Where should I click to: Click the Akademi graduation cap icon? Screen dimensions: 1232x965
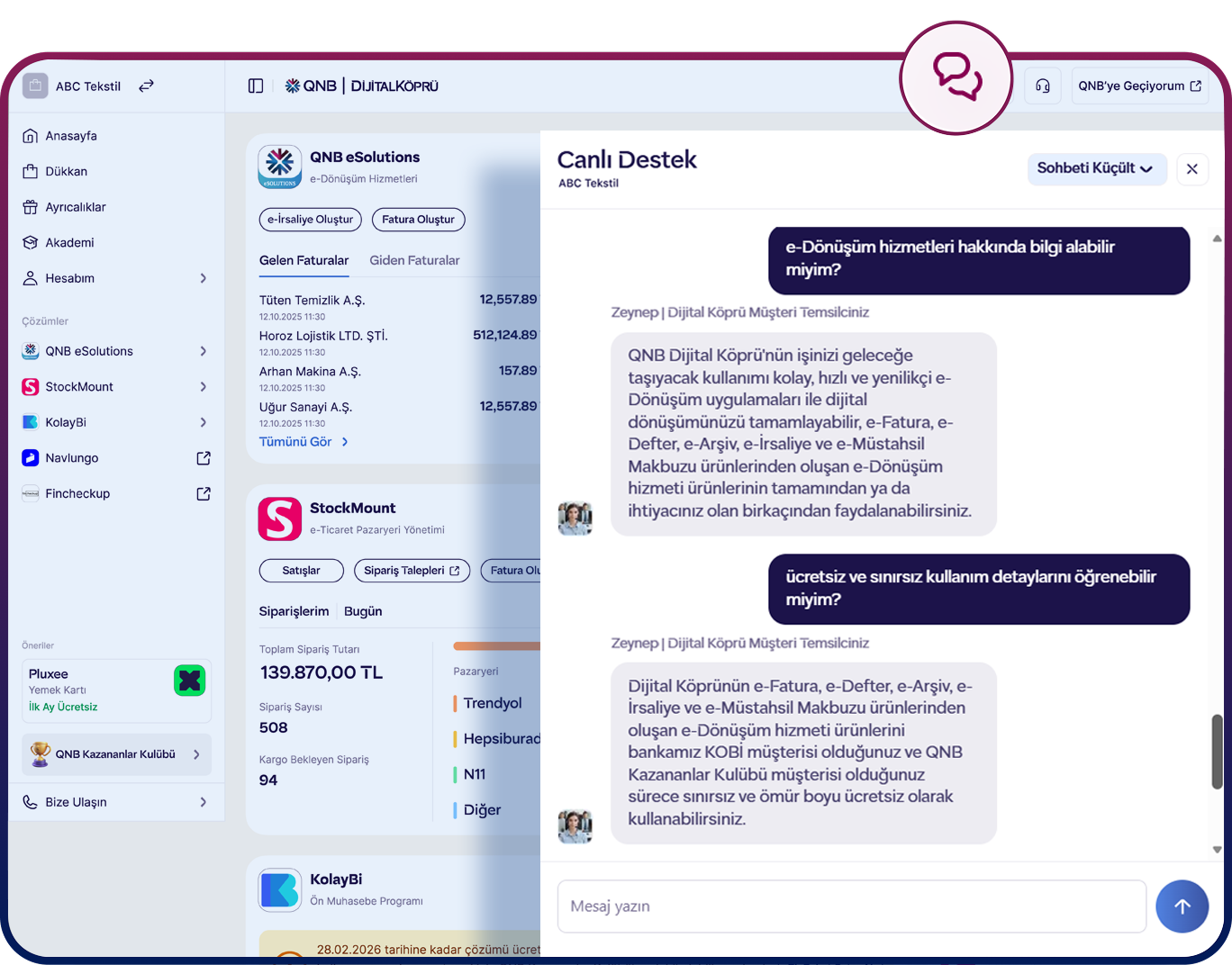pos(30,242)
